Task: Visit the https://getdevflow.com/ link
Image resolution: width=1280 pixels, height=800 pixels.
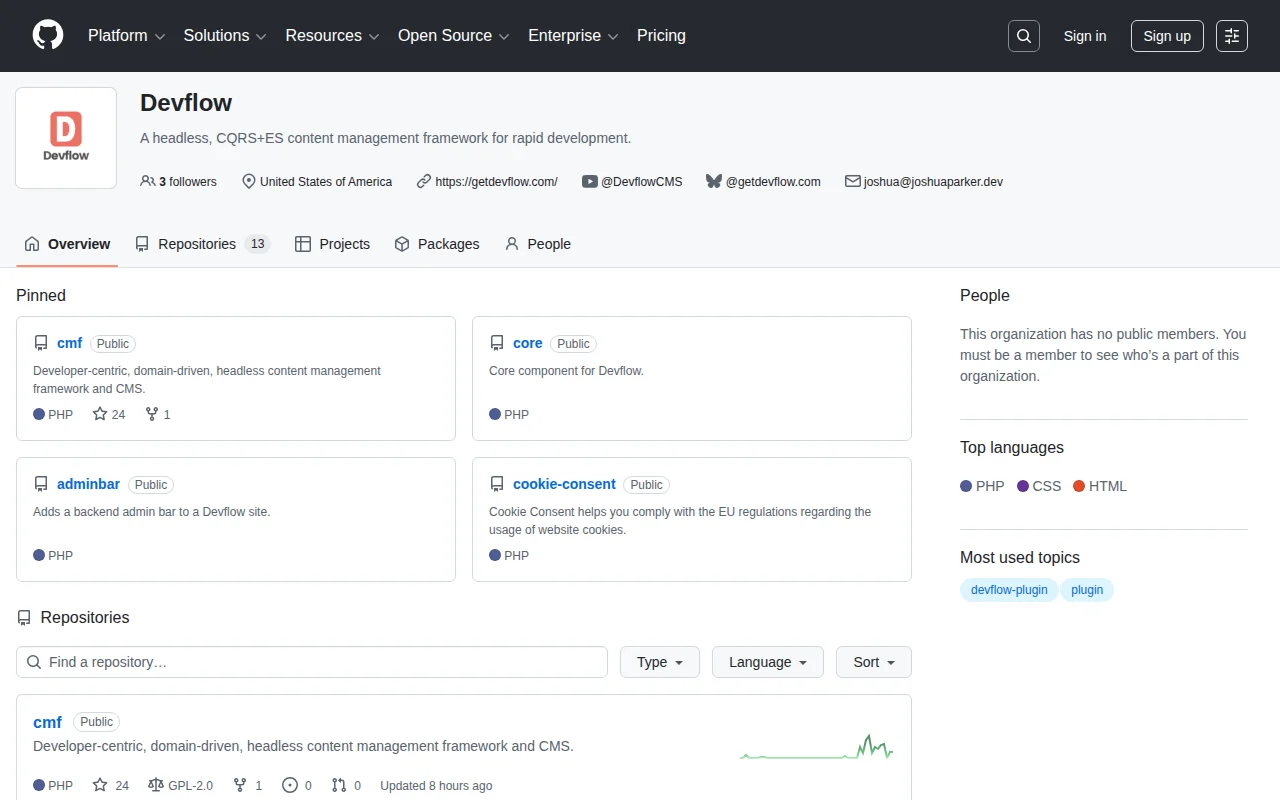Action: tap(497, 182)
